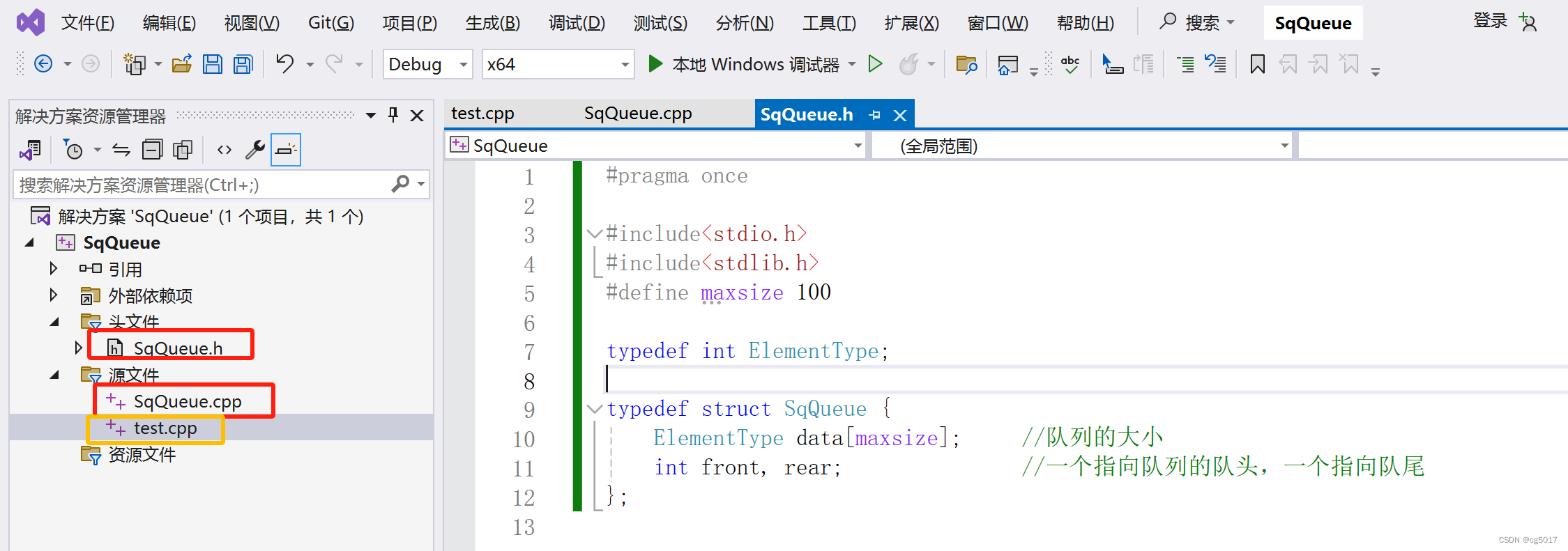Expand the 引用 references node
Viewport: 1568px width, 551px height.
(x=54, y=268)
